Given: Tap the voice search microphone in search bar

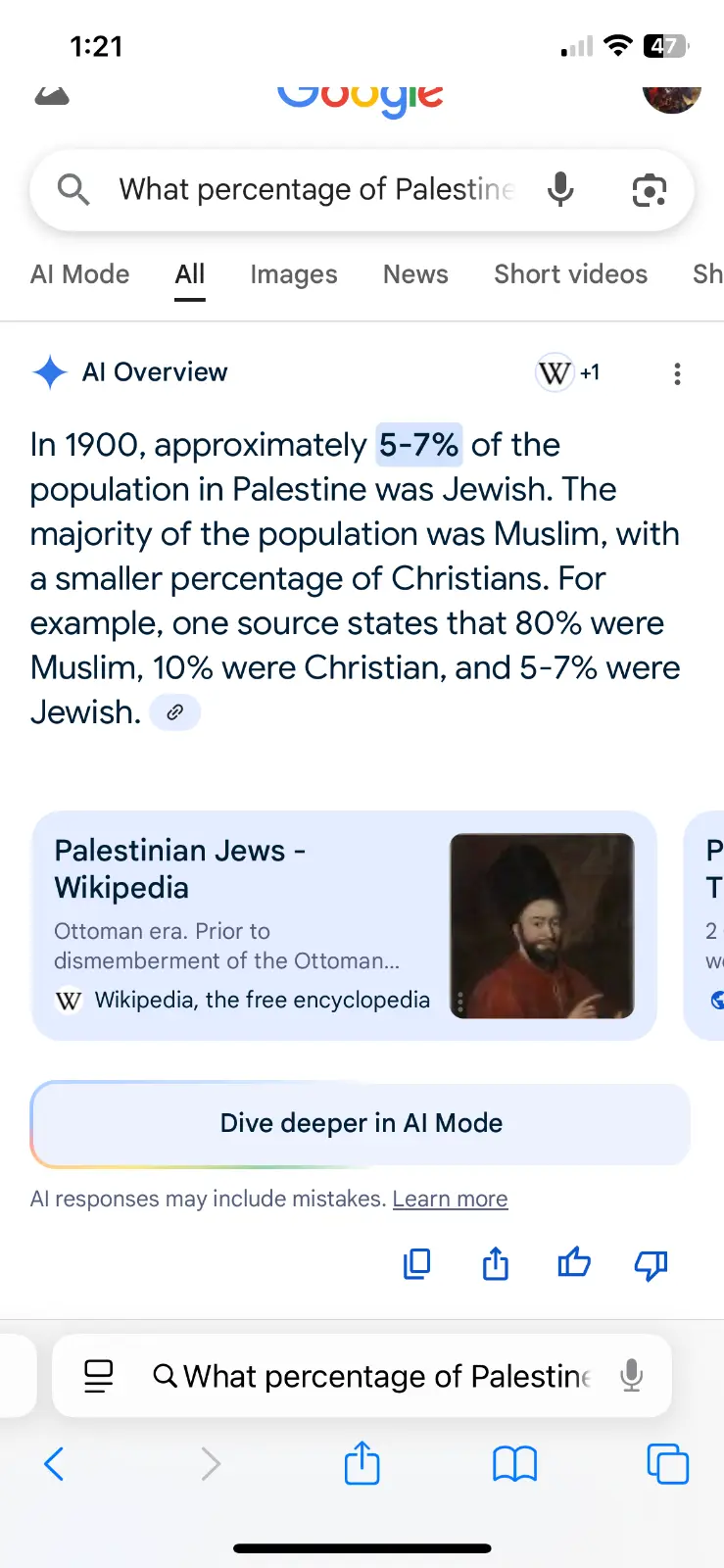Looking at the screenshot, I should click(560, 188).
